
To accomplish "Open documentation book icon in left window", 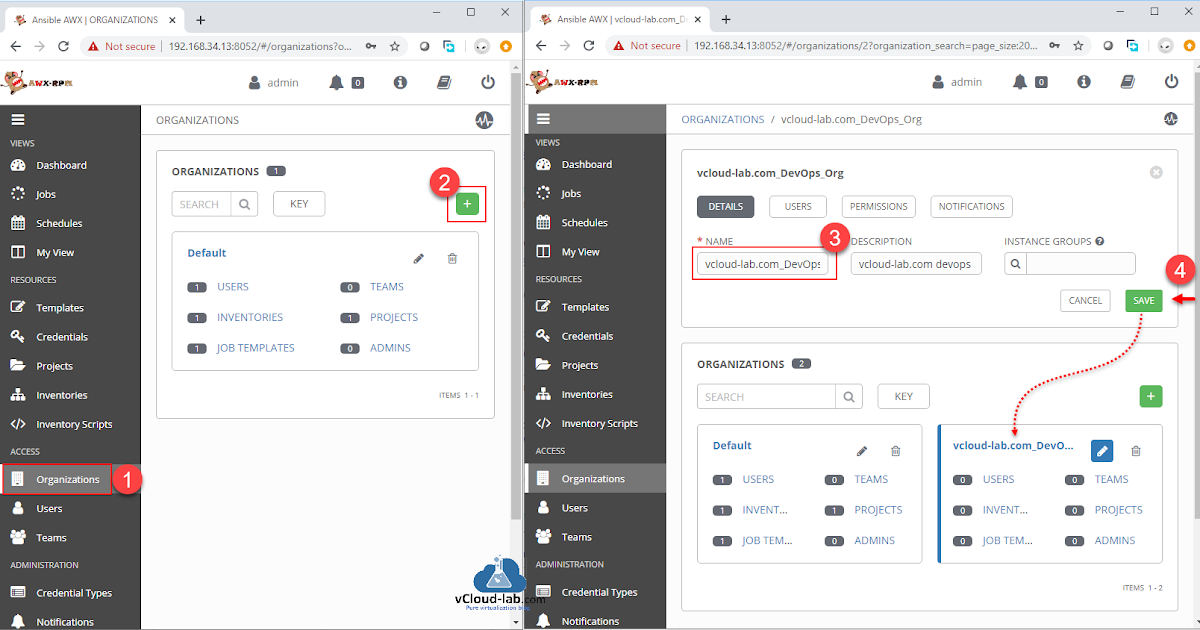I will 444,82.
